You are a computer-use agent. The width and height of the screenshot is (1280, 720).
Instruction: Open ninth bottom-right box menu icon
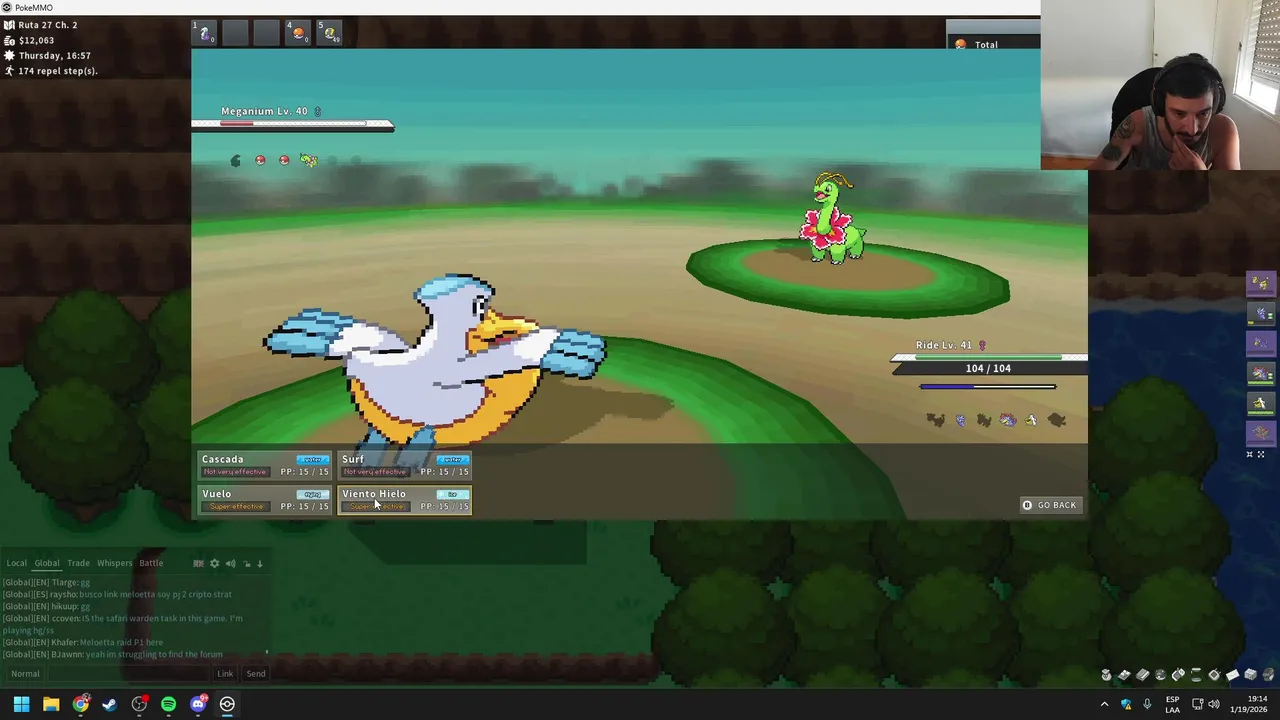[x=1251, y=675]
